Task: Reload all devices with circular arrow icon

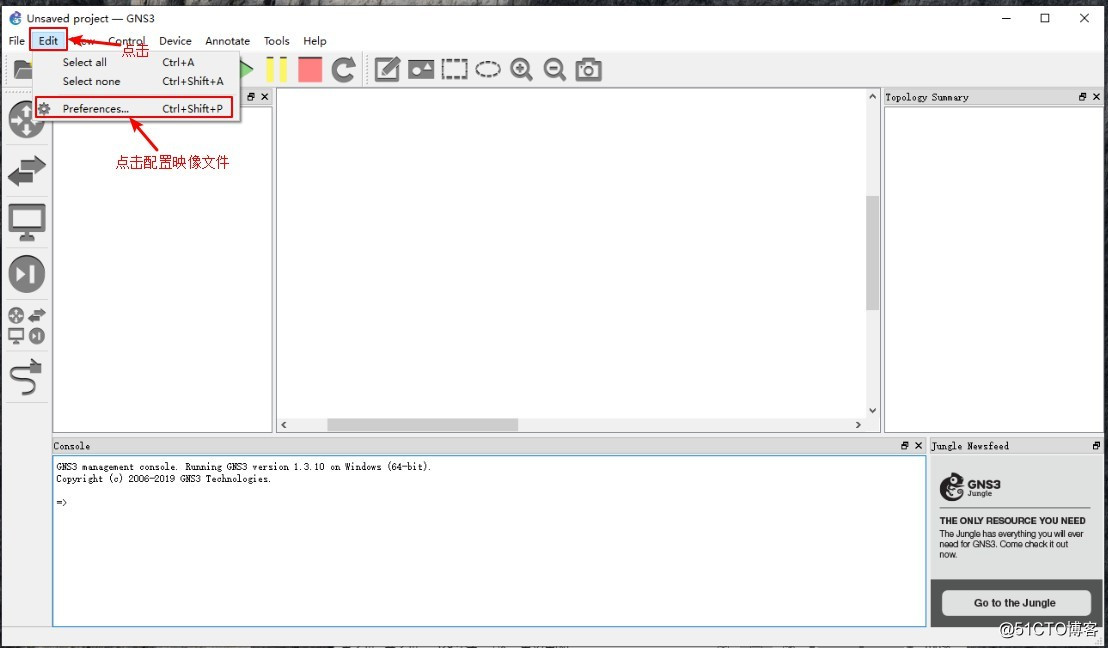Action: coord(343,69)
